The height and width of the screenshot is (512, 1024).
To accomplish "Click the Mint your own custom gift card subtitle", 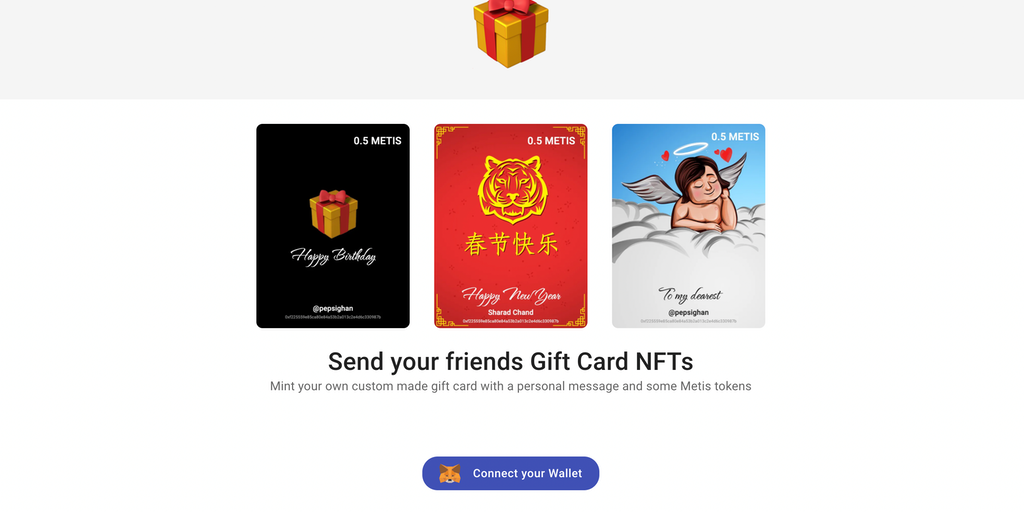I will click(511, 386).
